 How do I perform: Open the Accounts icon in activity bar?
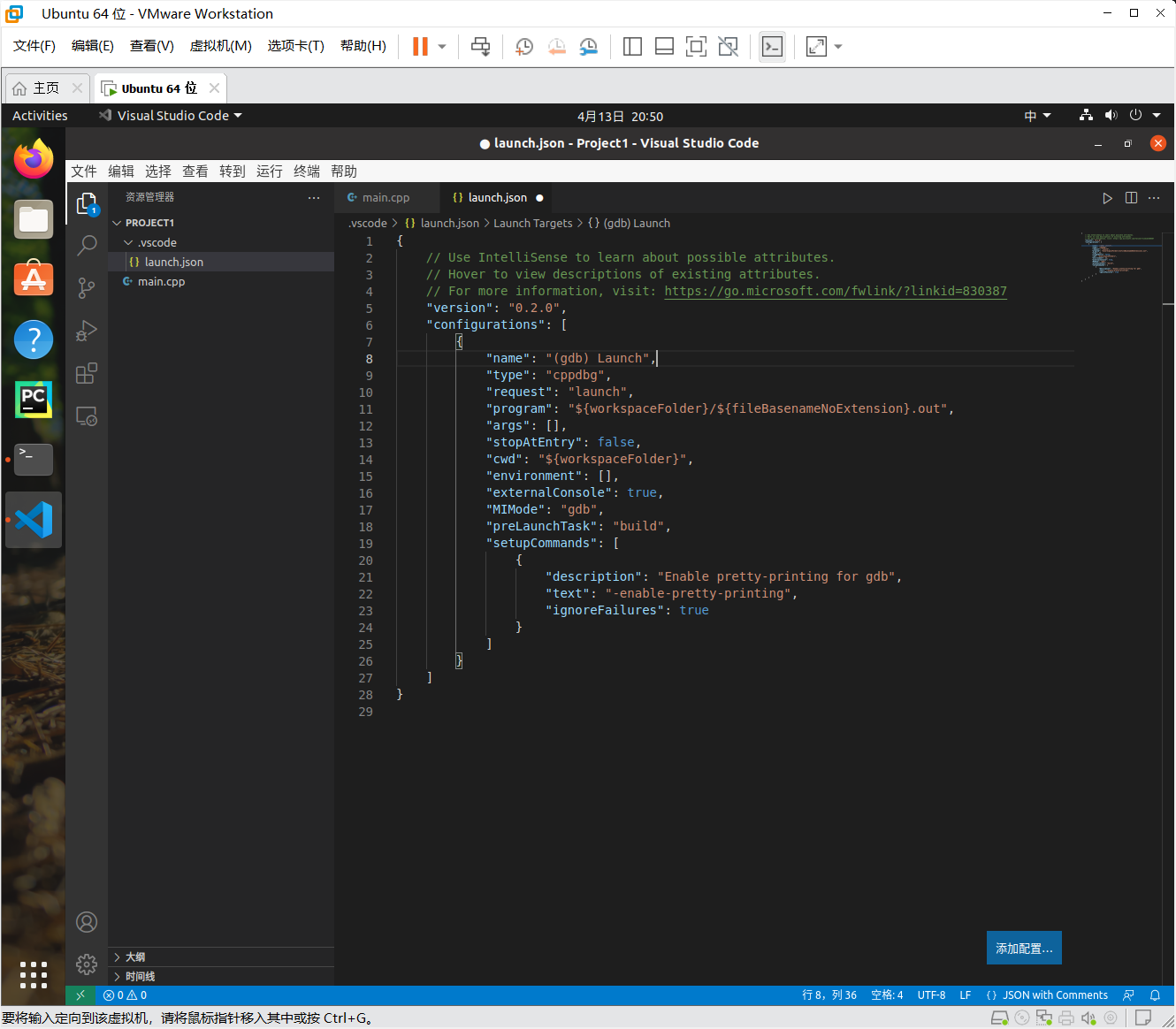(87, 922)
